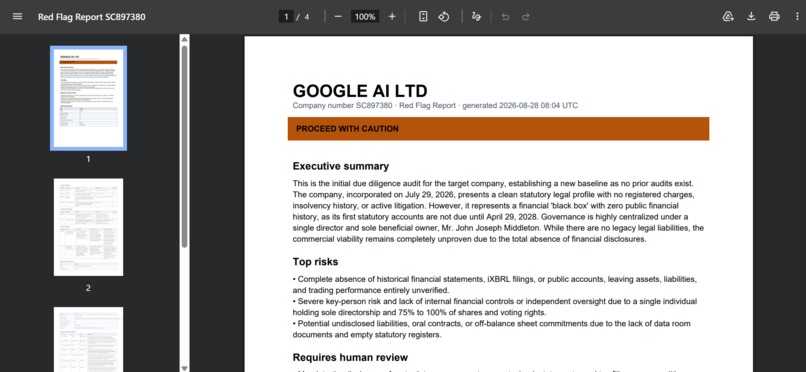Open the more actions three-dot menu
The image size is (806, 372).
point(797,16)
